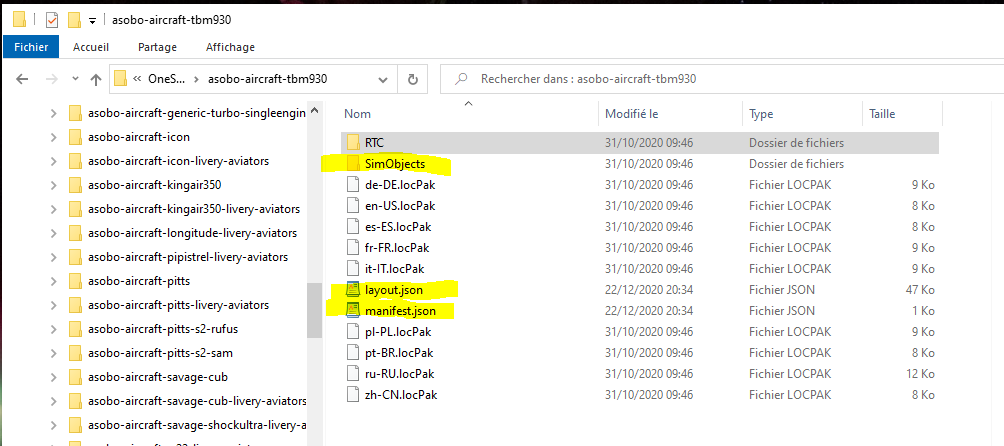Screen dimensions: 1004x446
Task: Select the SimObjects folder icon
Action: 353,164
